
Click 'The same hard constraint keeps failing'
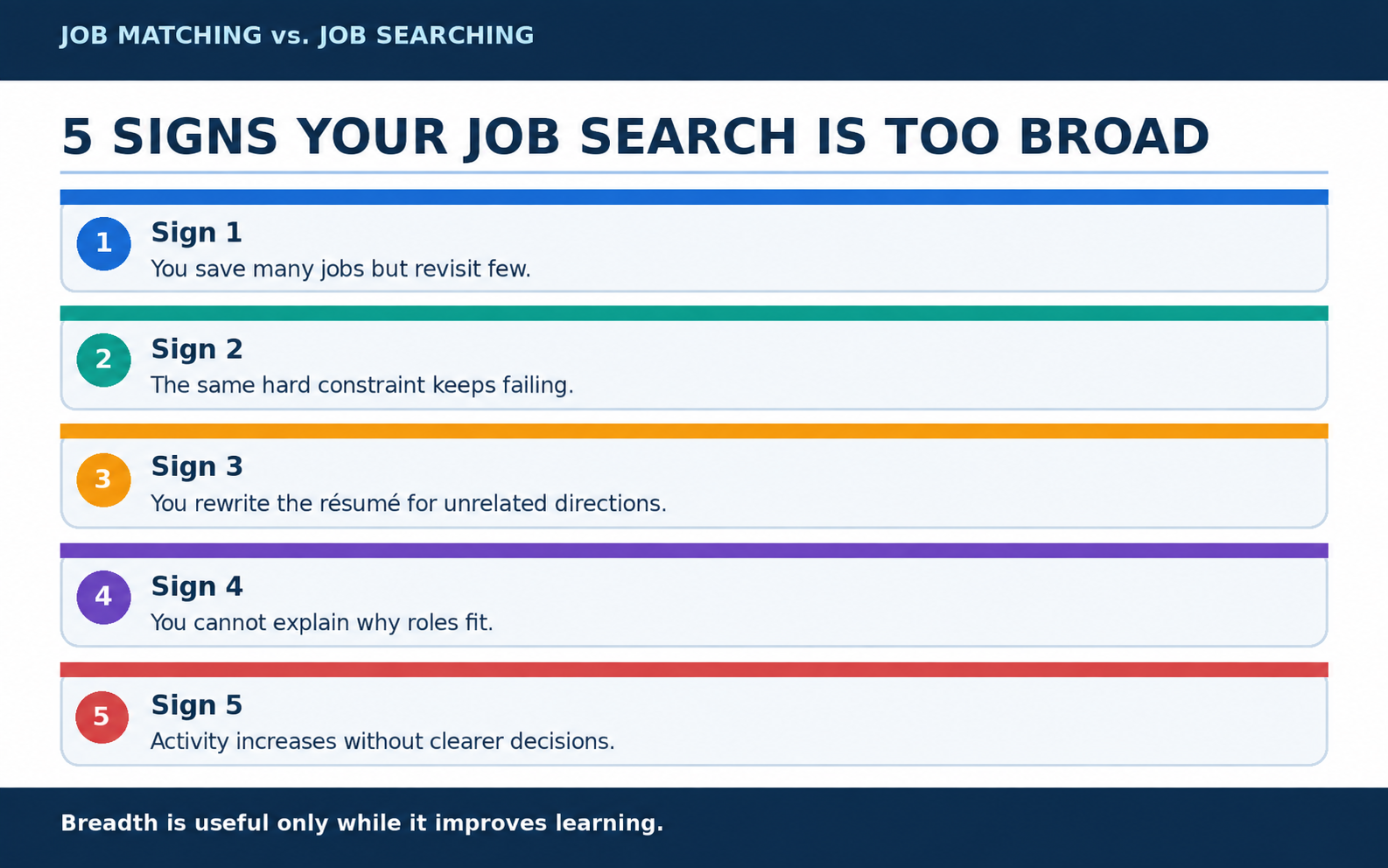click(361, 385)
